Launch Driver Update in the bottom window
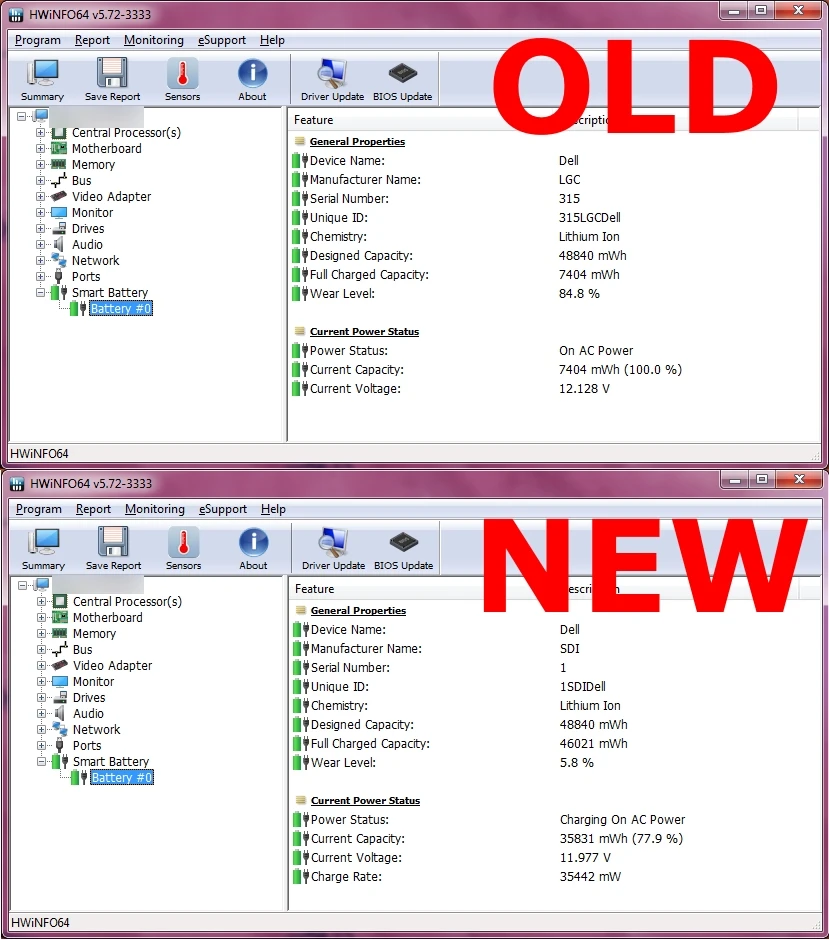The height and width of the screenshot is (940, 829). [x=333, y=549]
